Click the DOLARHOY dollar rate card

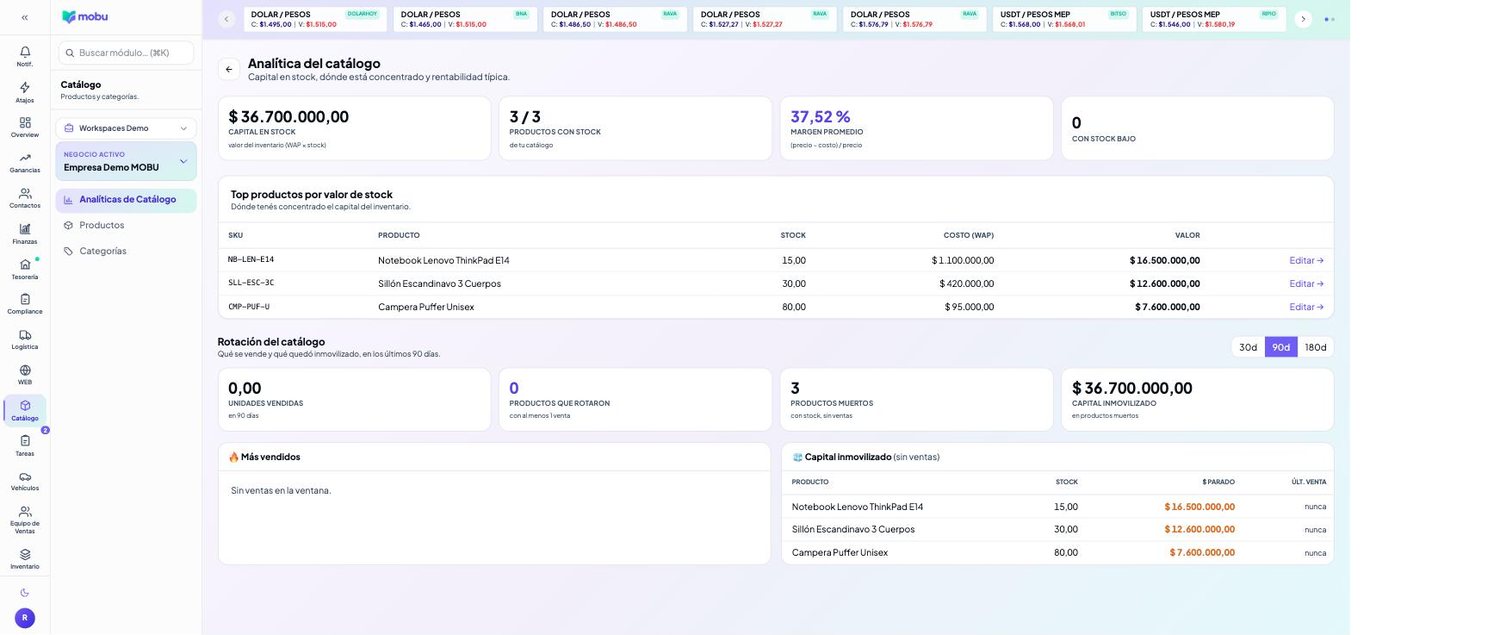coord(315,19)
